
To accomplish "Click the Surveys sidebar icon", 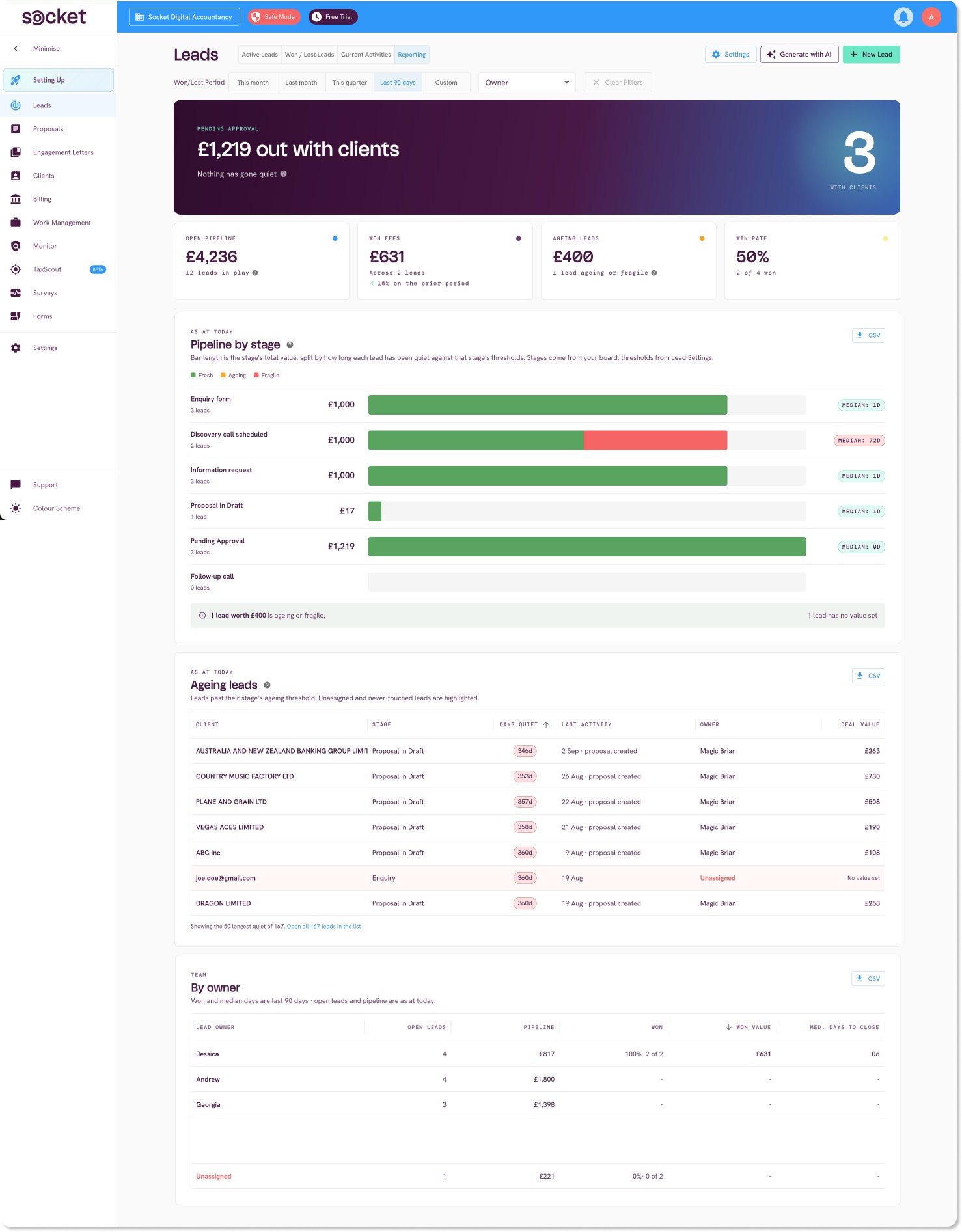I will click(x=16, y=293).
